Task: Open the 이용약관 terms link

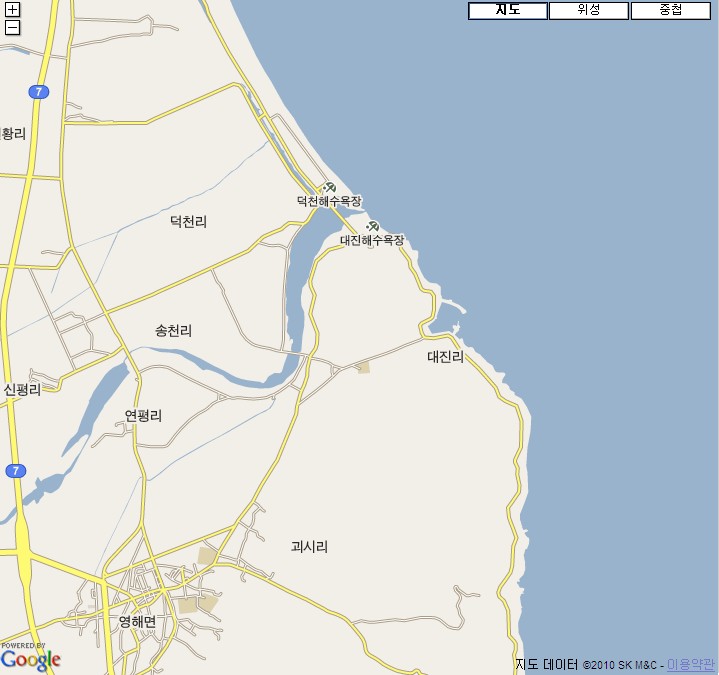Action: [691, 664]
